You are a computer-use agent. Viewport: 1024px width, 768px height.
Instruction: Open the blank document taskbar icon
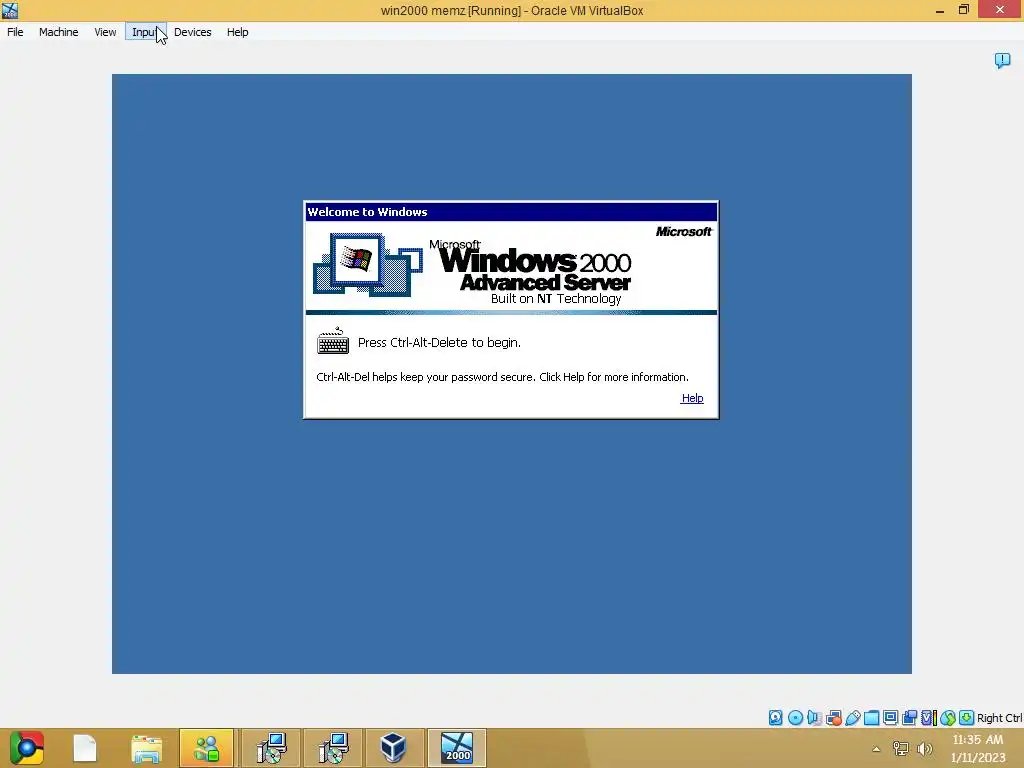click(x=84, y=748)
